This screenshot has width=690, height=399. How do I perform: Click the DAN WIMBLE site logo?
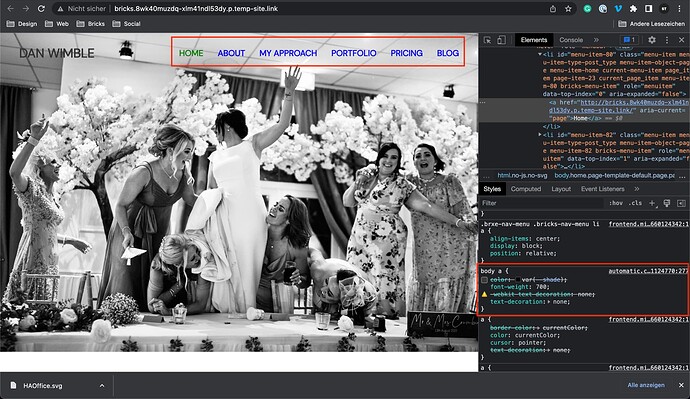57,53
